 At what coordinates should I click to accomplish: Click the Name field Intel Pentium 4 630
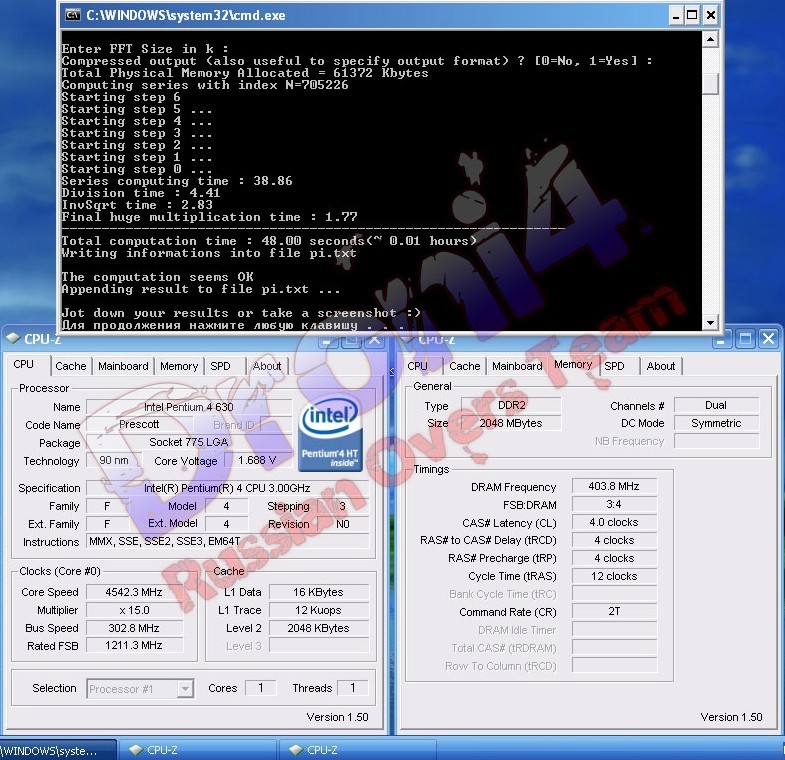click(189, 407)
